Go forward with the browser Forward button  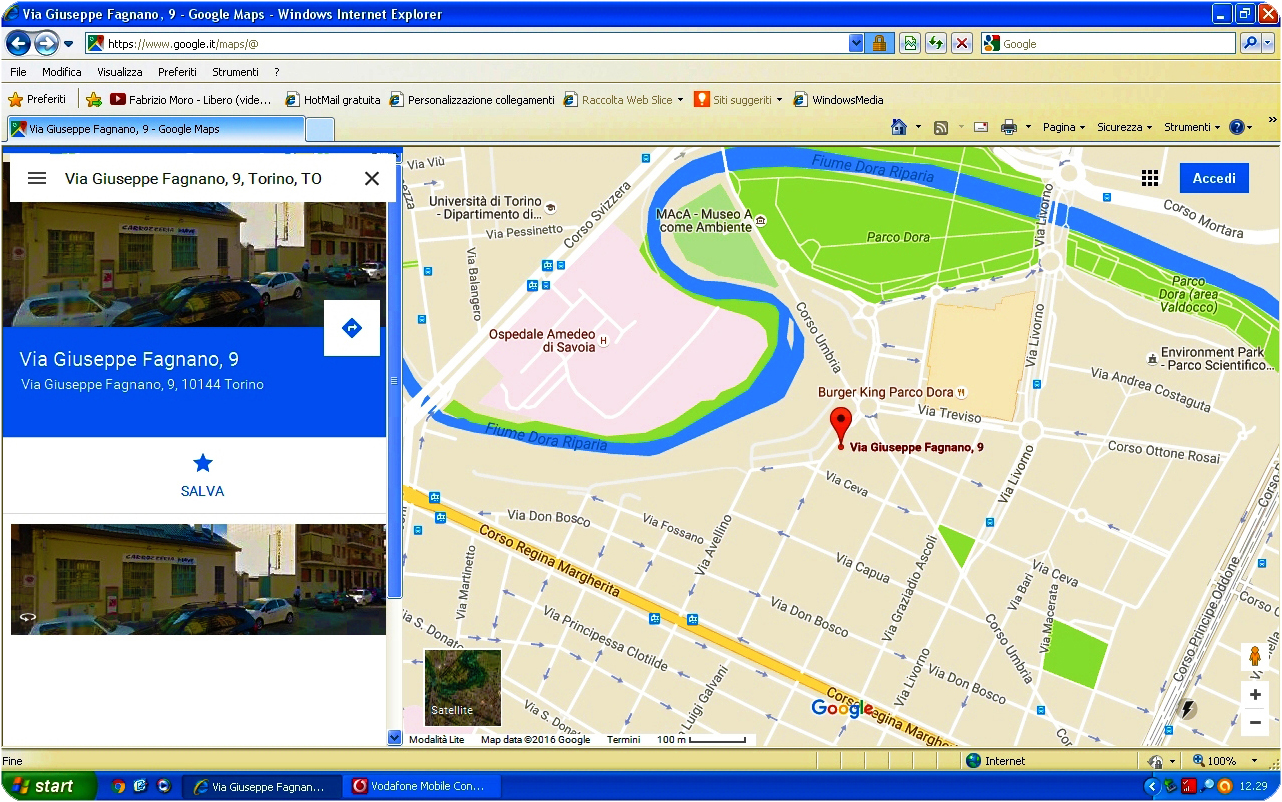tap(46, 43)
